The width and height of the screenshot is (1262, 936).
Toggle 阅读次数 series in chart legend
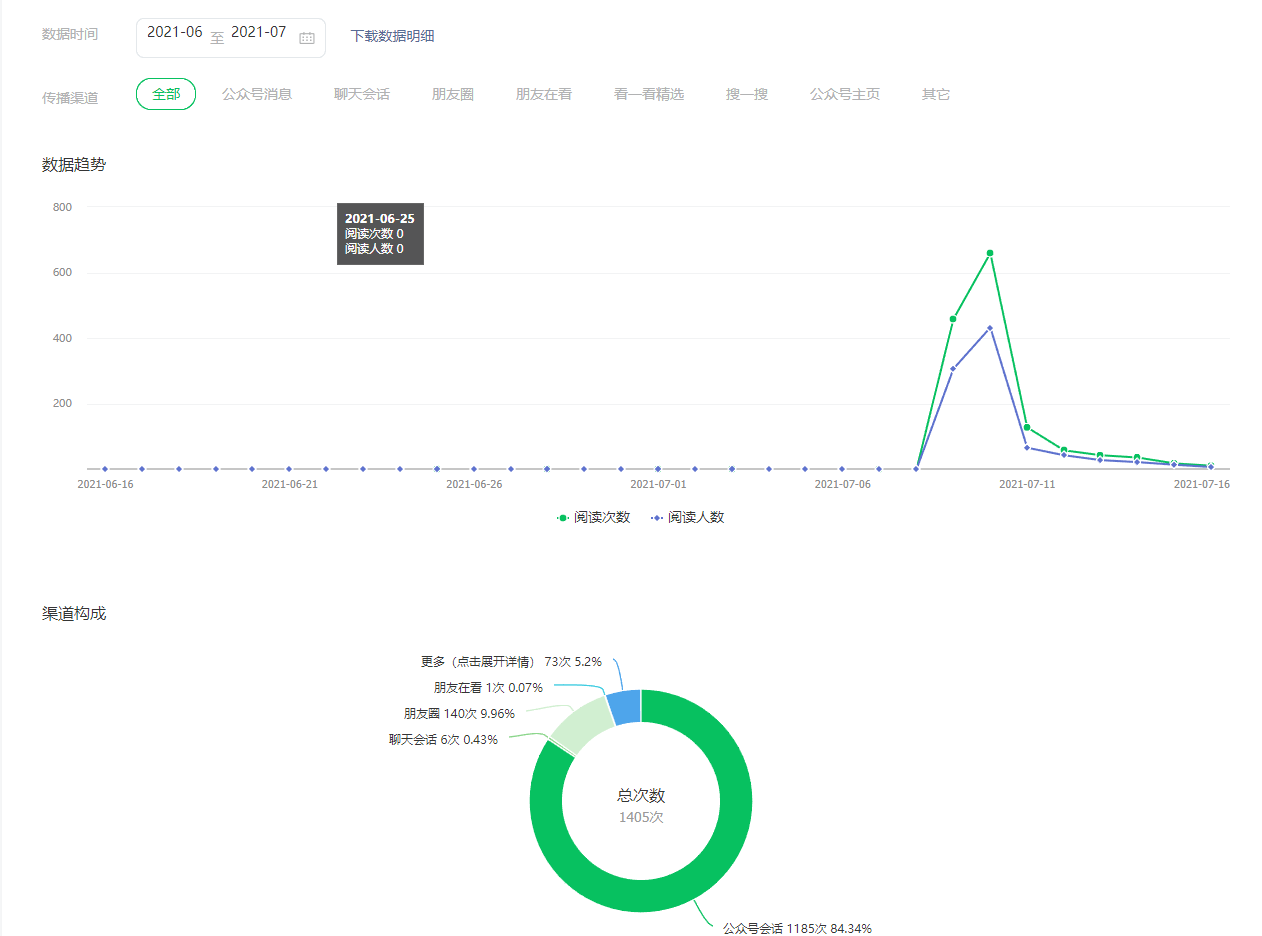click(x=595, y=518)
